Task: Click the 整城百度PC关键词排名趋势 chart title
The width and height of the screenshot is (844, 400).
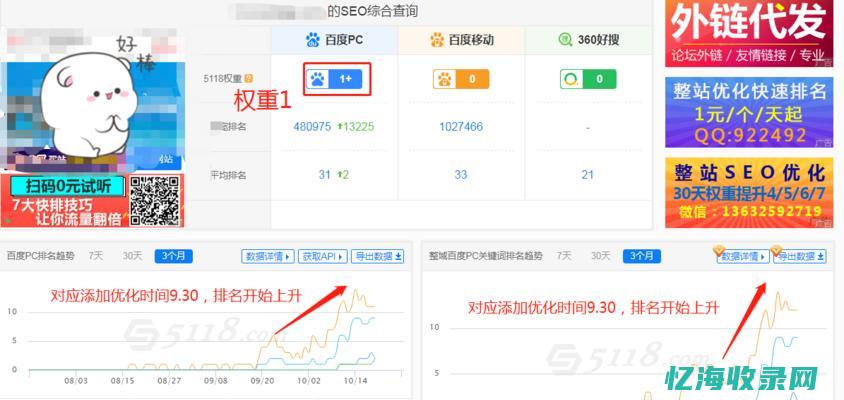Action: click(486, 256)
